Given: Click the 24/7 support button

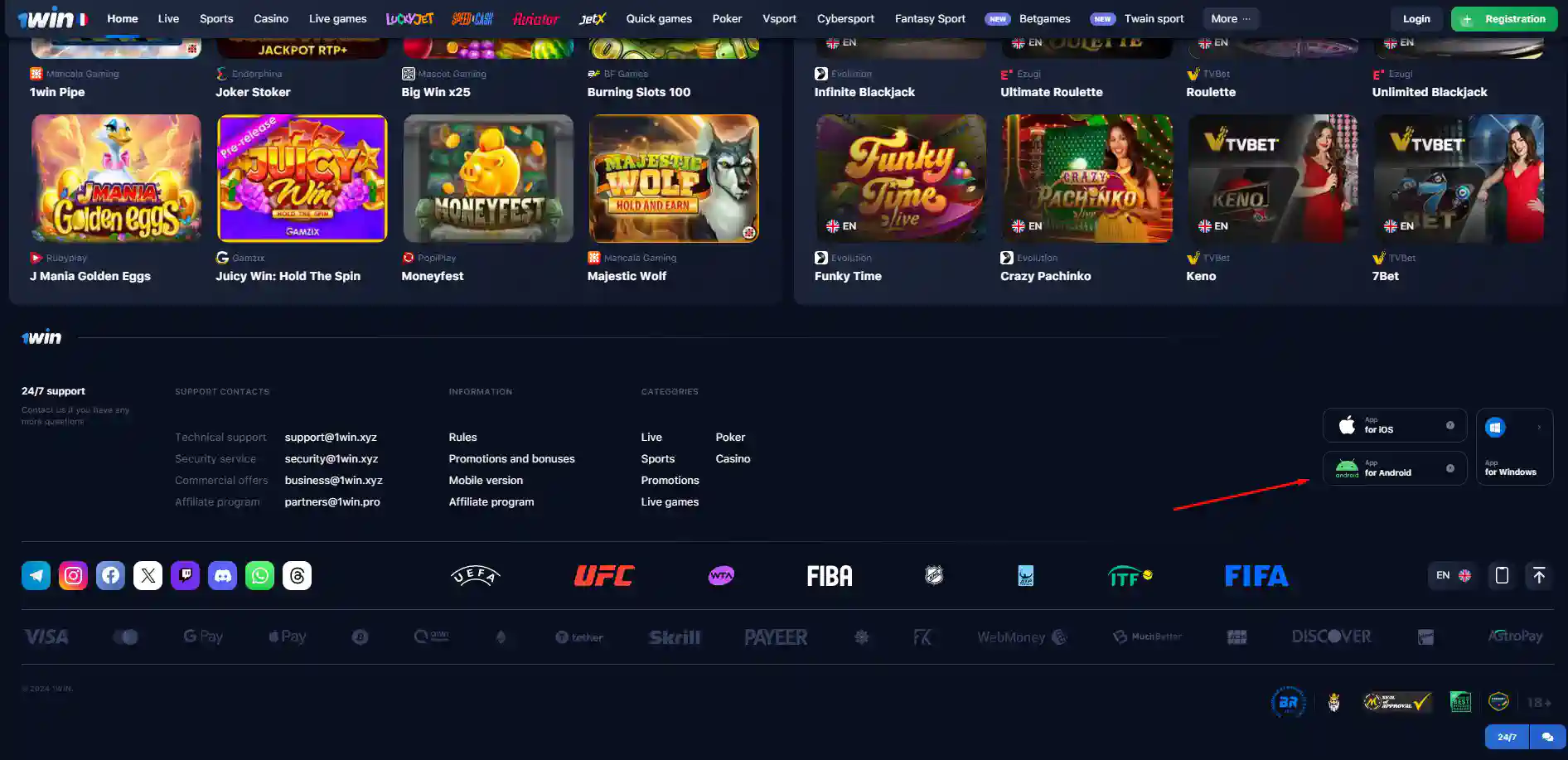Looking at the screenshot, I should [x=1507, y=737].
